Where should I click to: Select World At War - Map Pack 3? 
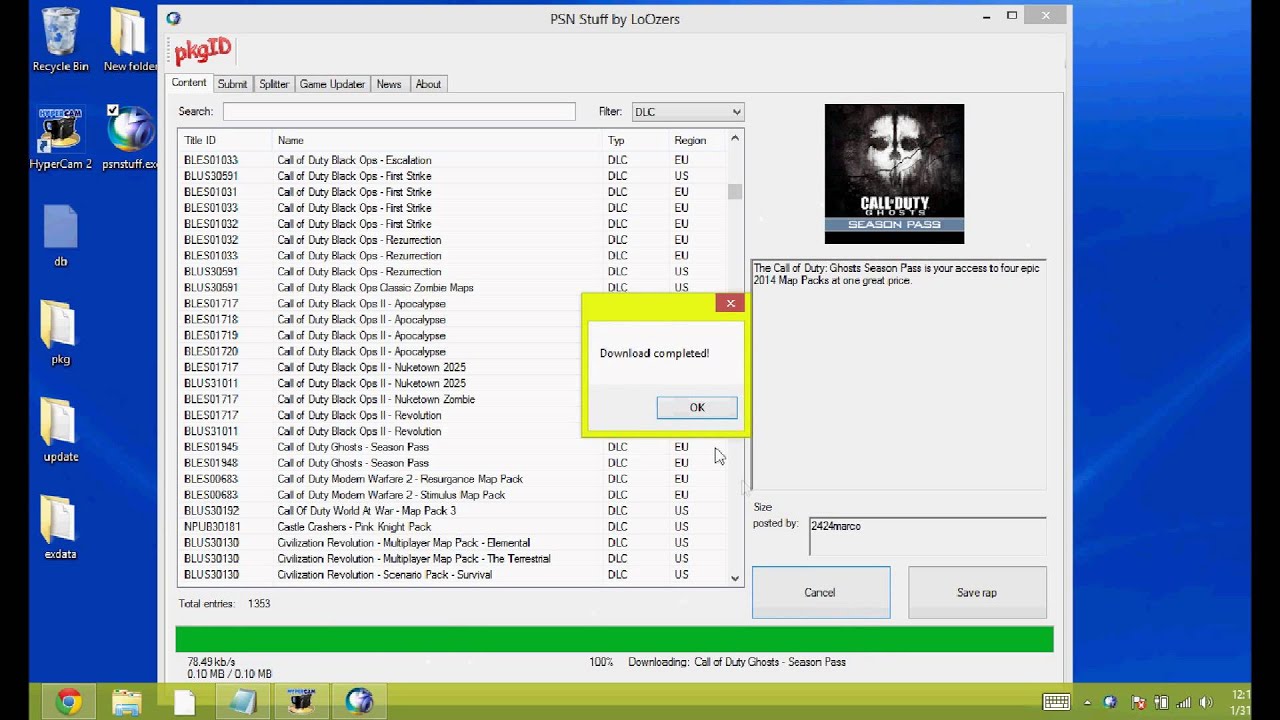coord(453,511)
